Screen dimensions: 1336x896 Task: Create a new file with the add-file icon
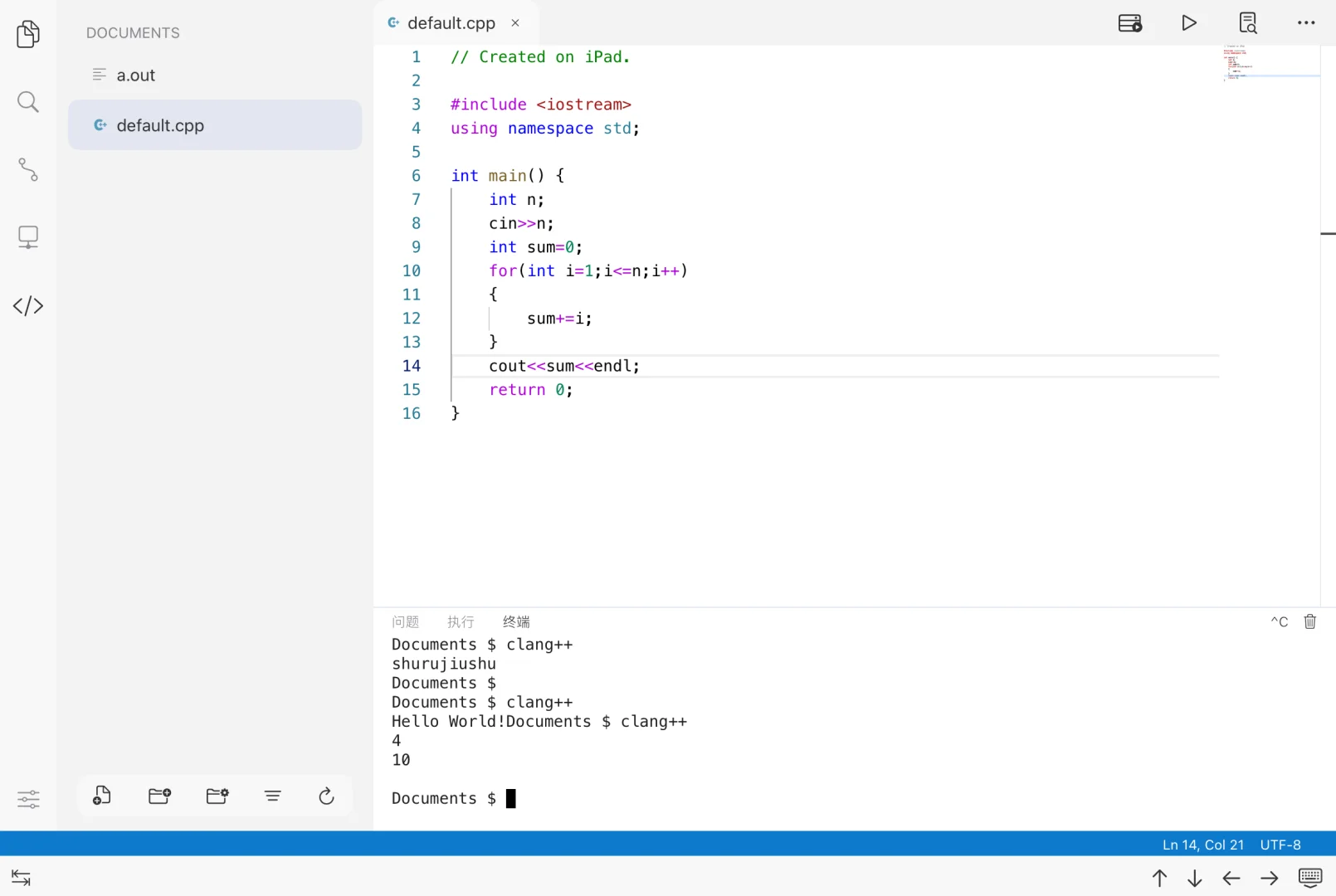coord(102,796)
